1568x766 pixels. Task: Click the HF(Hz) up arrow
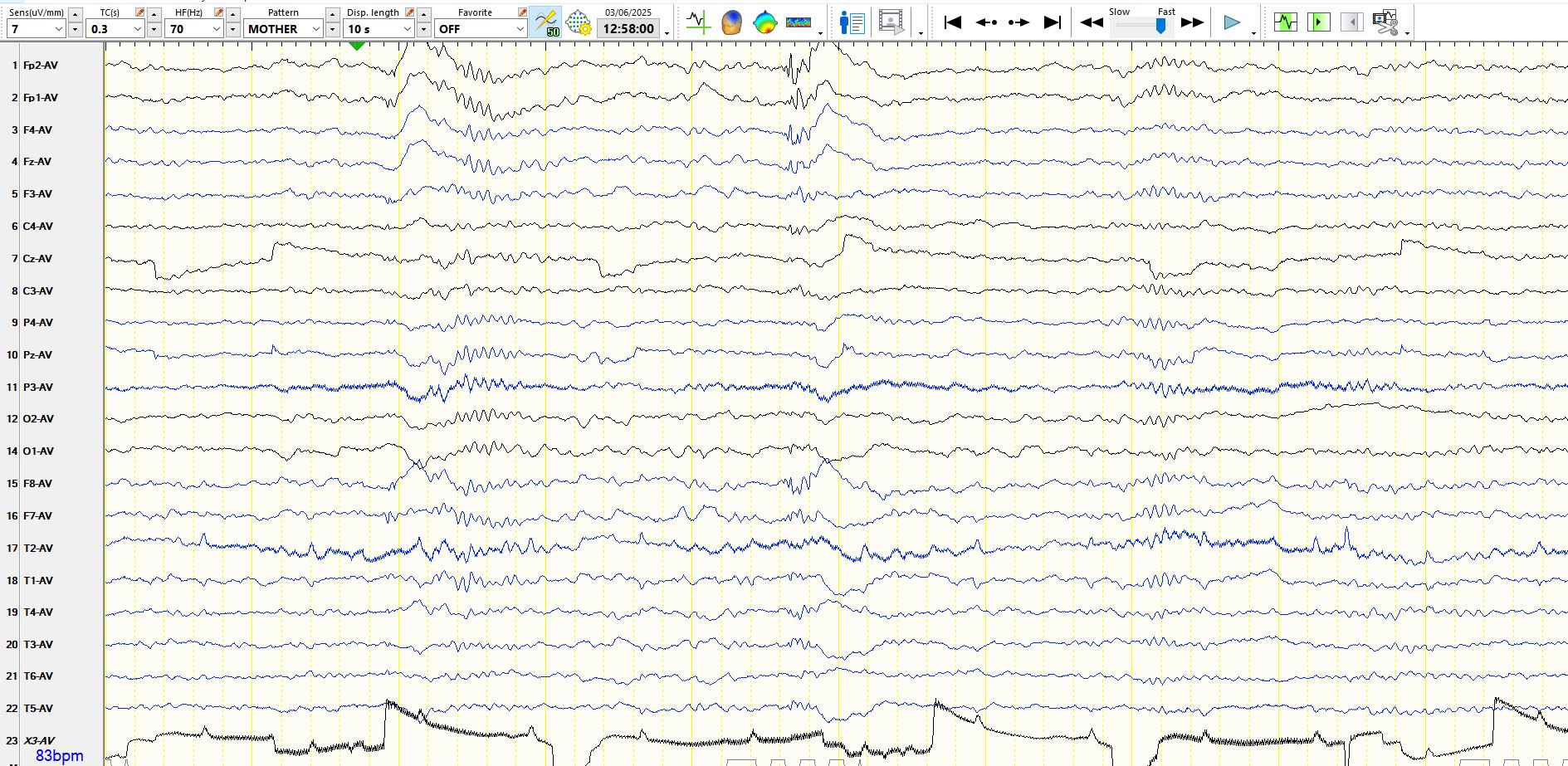pyautogui.click(x=233, y=14)
